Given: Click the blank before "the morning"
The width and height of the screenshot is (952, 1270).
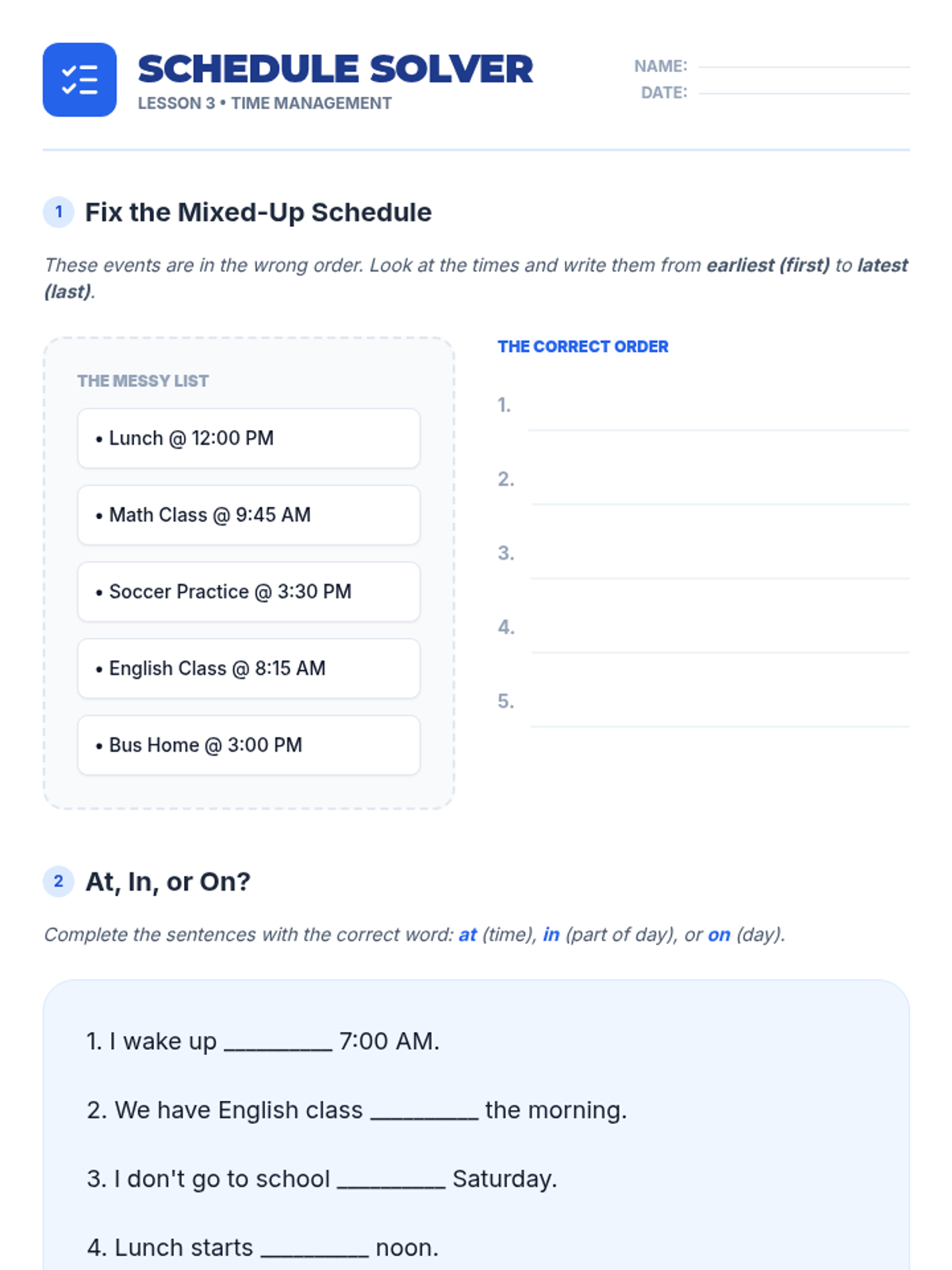Looking at the screenshot, I should click(424, 1112).
